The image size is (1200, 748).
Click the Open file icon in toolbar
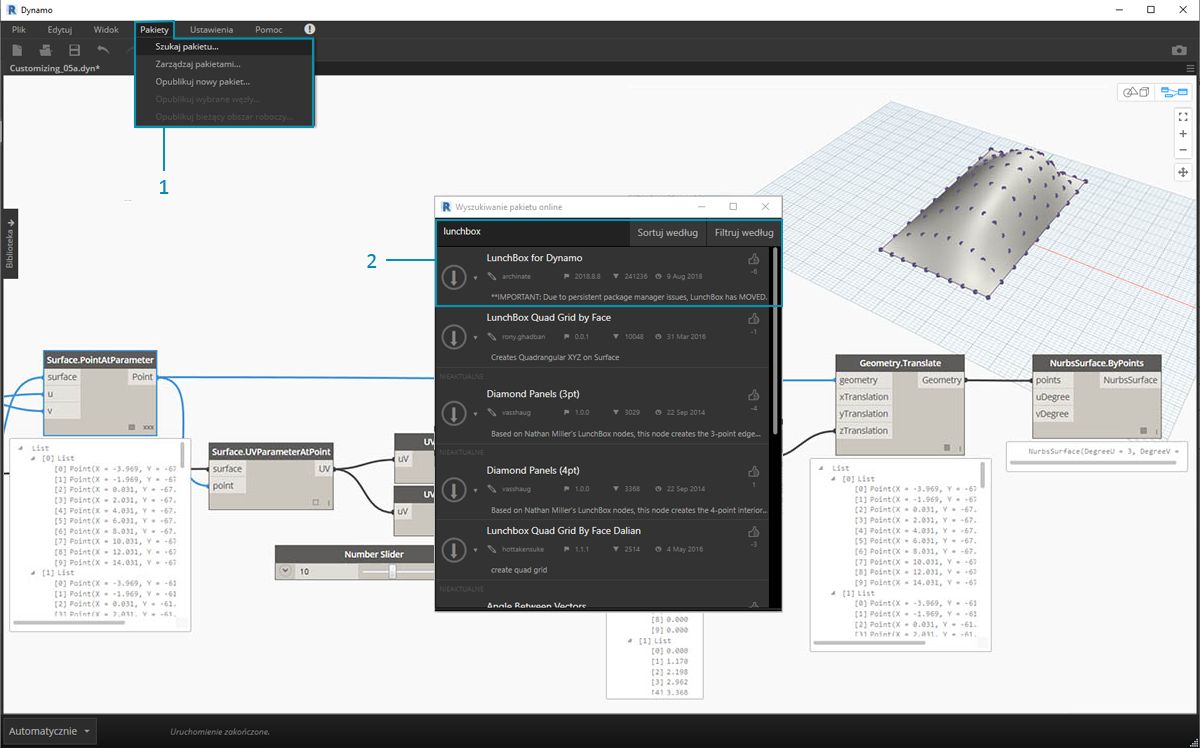click(x=46, y=50)
